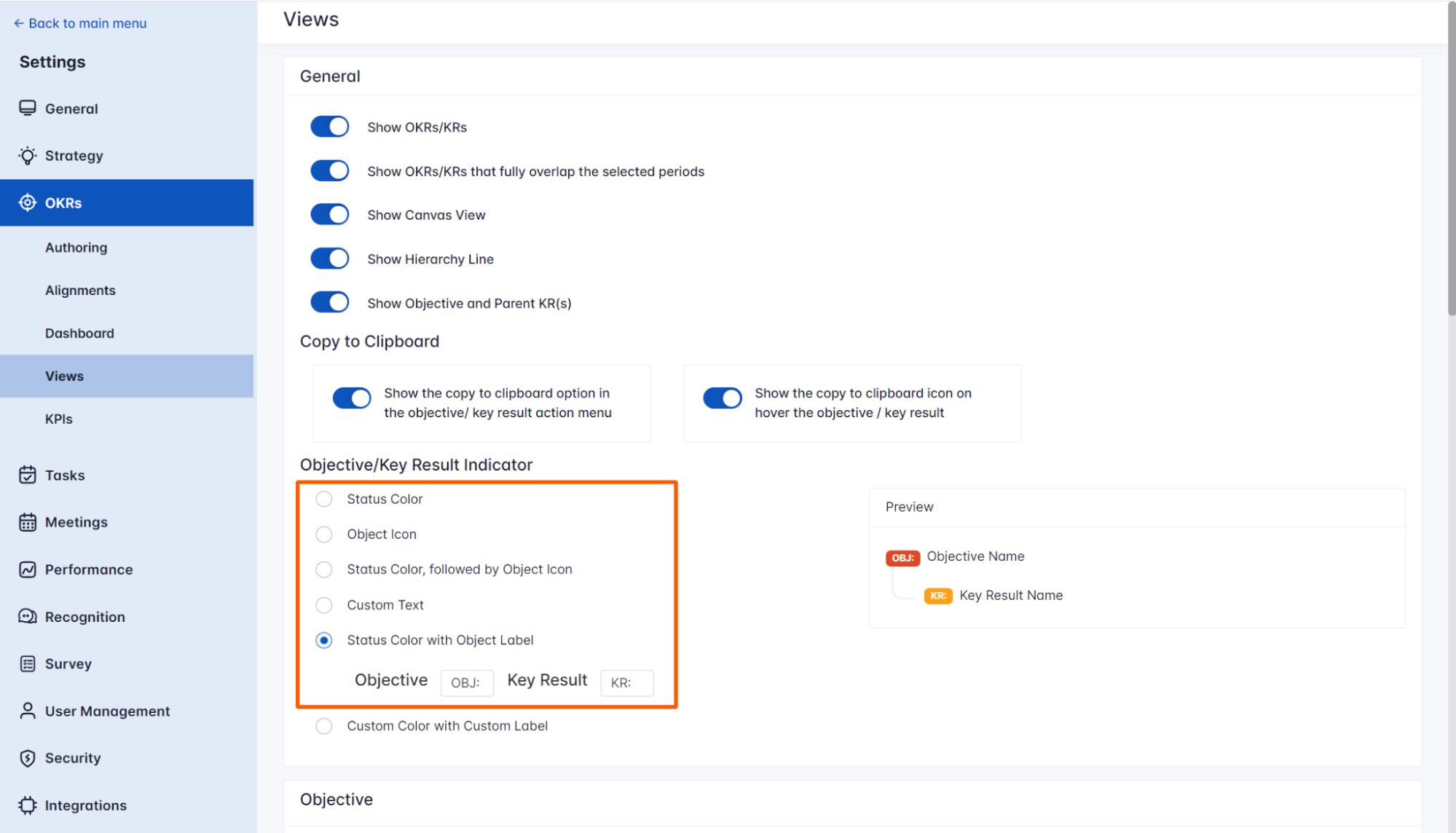Screen dimensions: 1456x833
Task: Click the Recognition chat icon
Action: (x=28, y=617)
